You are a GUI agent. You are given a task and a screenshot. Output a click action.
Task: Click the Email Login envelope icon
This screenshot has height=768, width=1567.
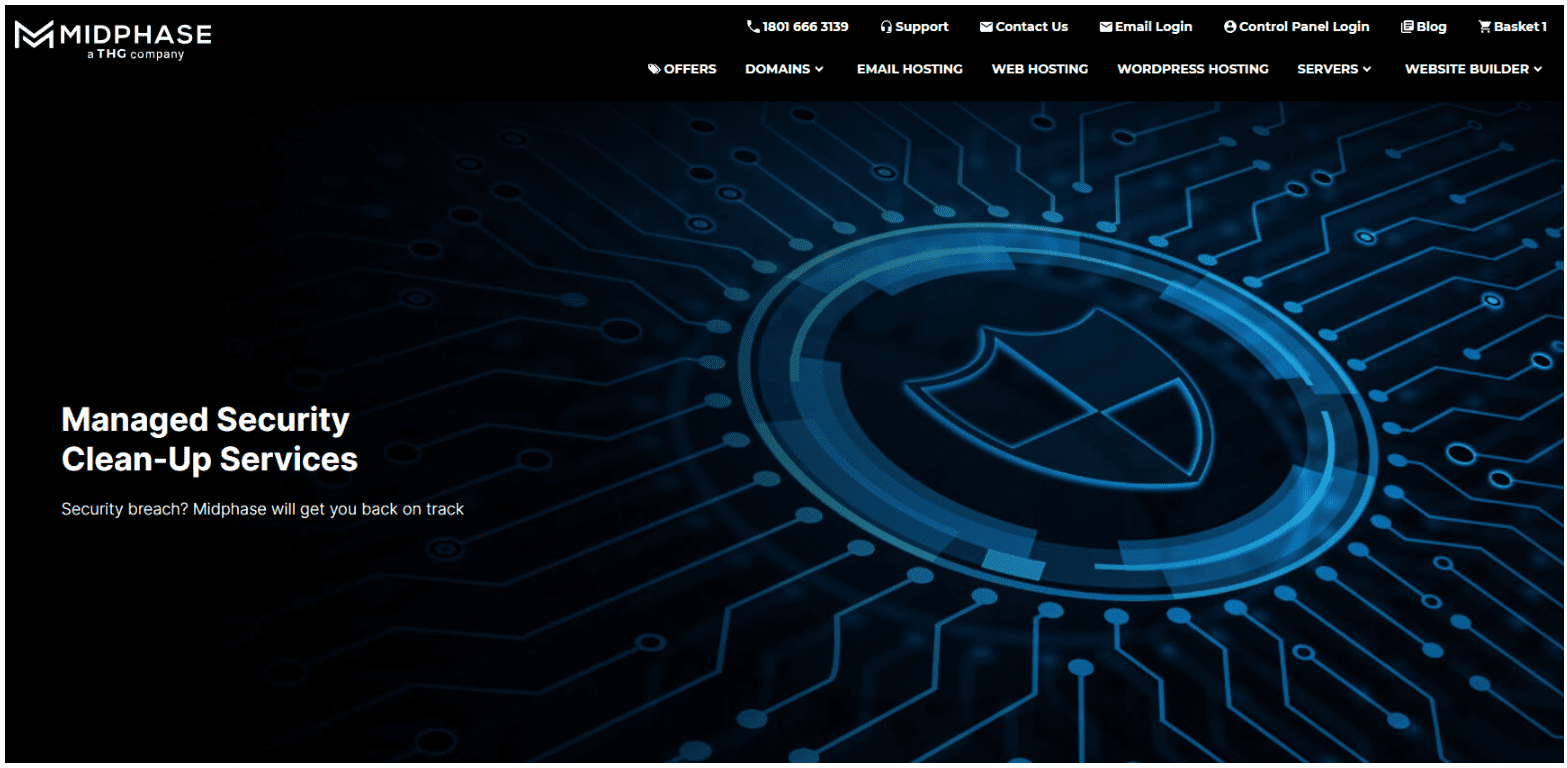pos(1106,27)
